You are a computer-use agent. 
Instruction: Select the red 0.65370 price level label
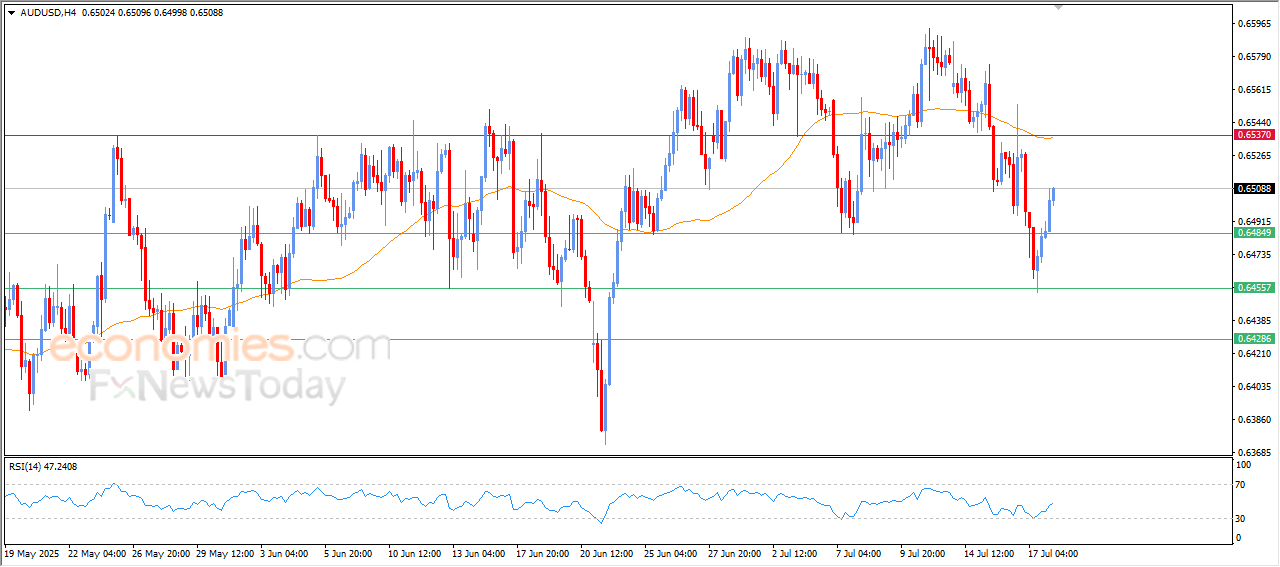pyautogui.click(x=1254, y=135)
